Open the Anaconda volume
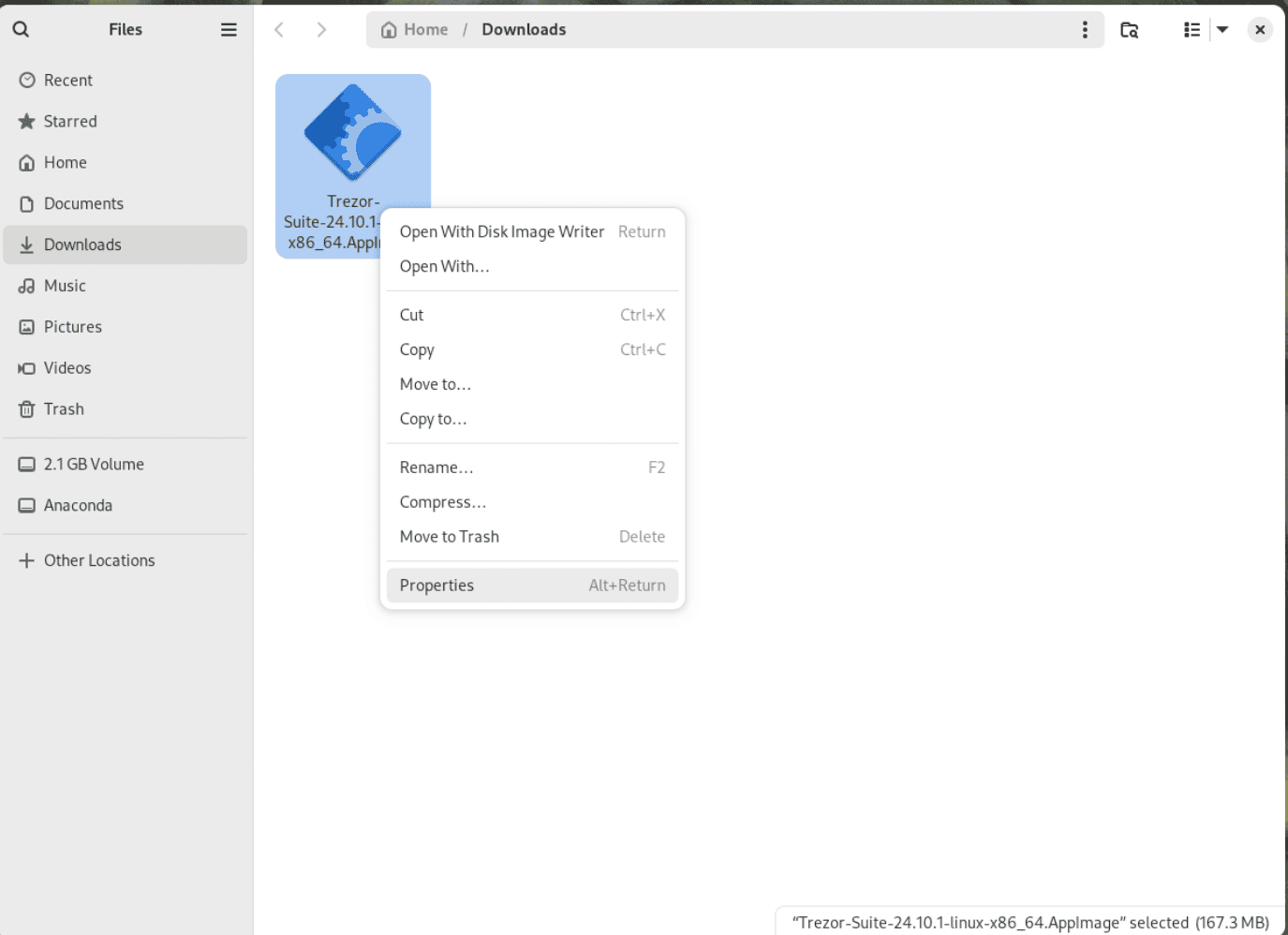The image size is (1288, 935). [x=126, y=506]
